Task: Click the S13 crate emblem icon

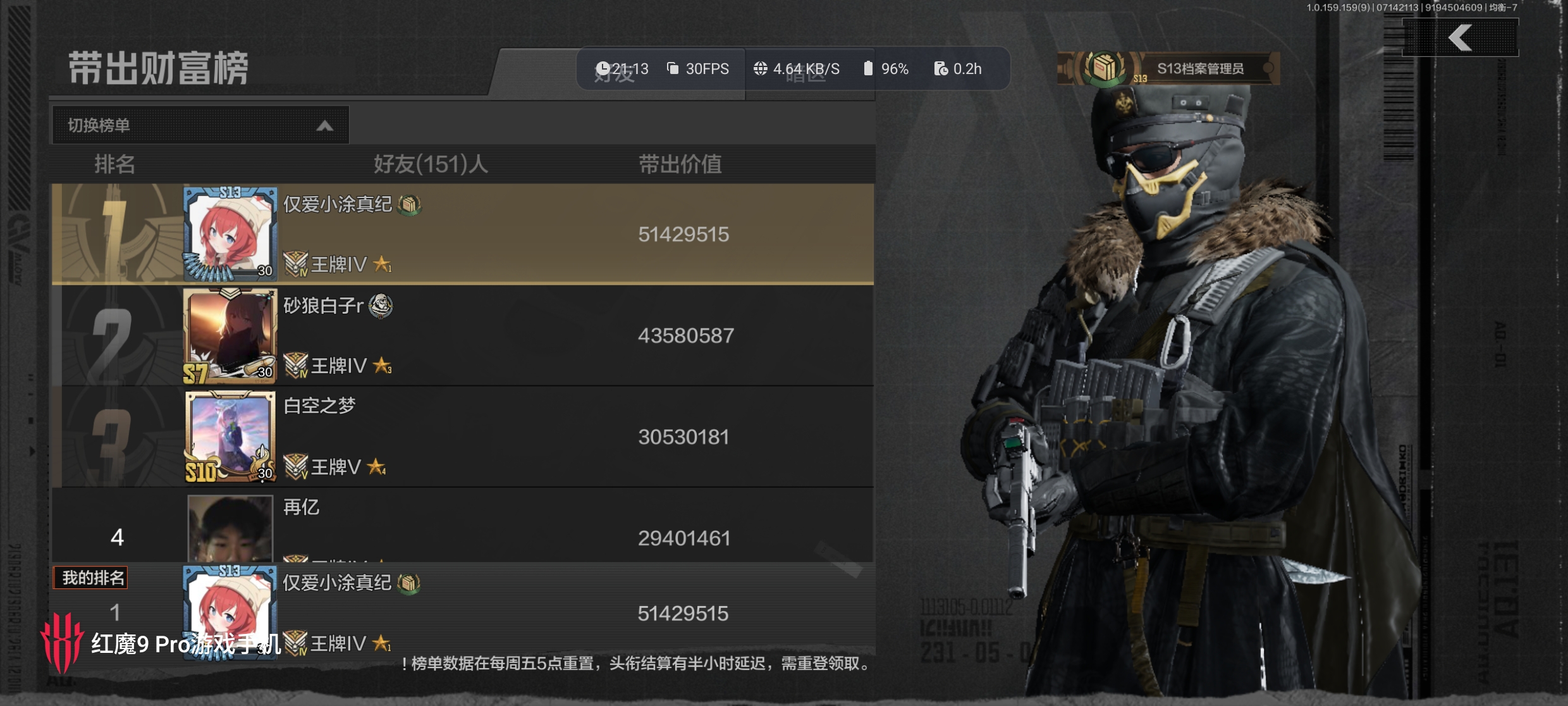Action: click(1105, 68)
